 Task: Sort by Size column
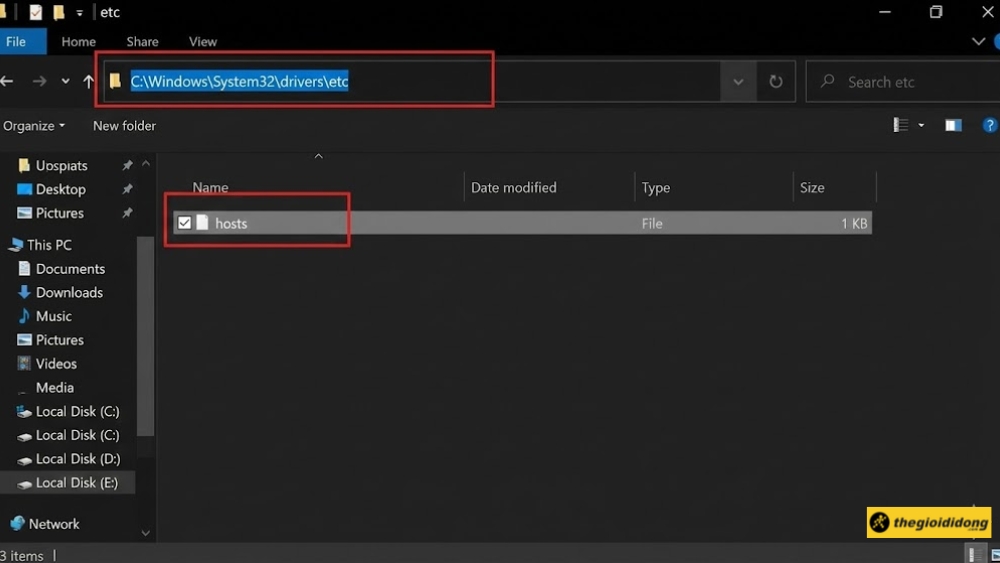click(812, 187)
